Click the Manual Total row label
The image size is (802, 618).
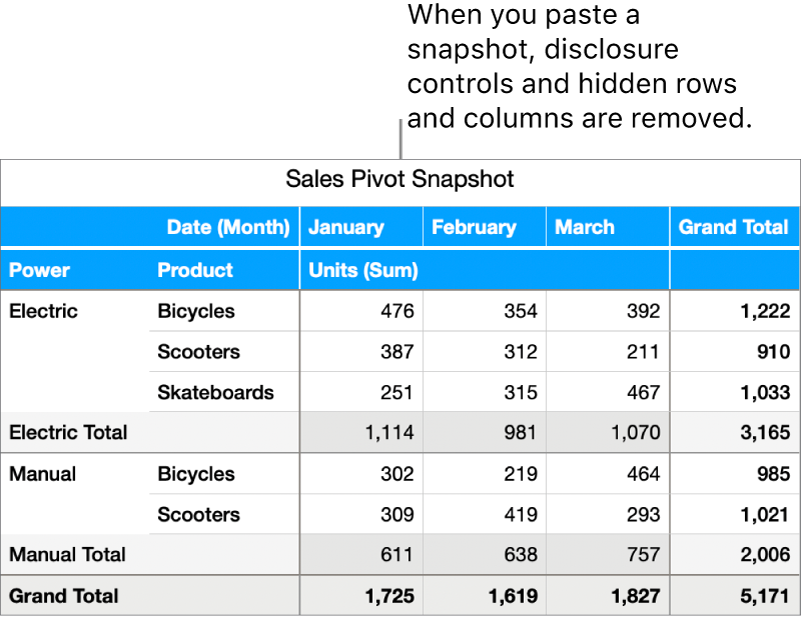pyautogui.click(x=67, y=555)
